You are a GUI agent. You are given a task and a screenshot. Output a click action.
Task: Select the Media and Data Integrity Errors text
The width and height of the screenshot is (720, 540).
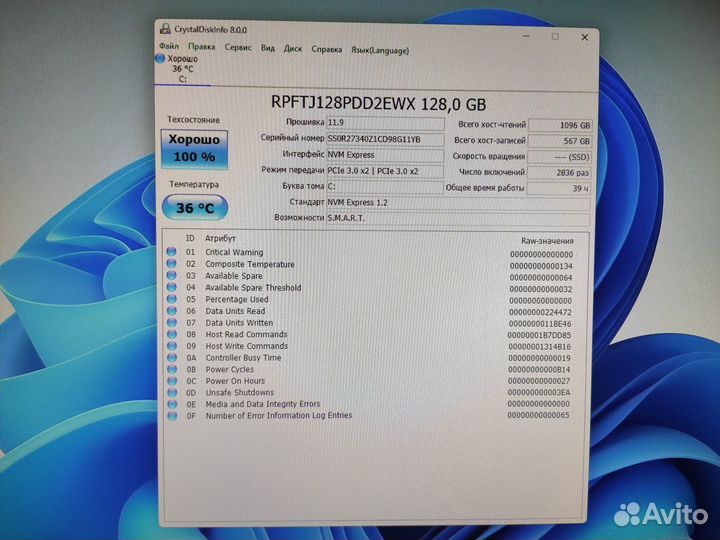click(x=263, y=404)
